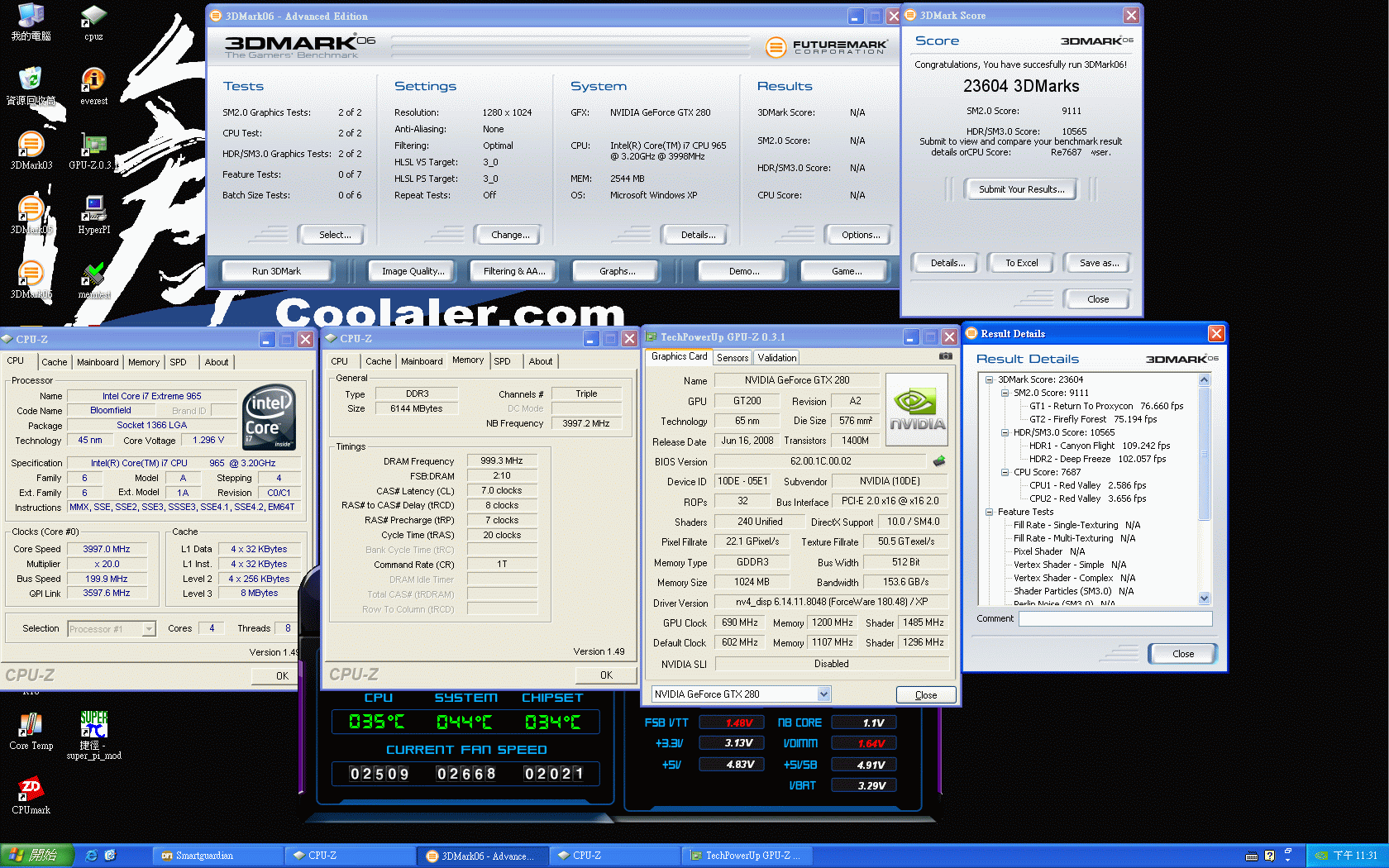Viewport: 1389px width, 868px height.
Task: Click the keyboard language tray icon
Action: click(x=1252, y=856)
